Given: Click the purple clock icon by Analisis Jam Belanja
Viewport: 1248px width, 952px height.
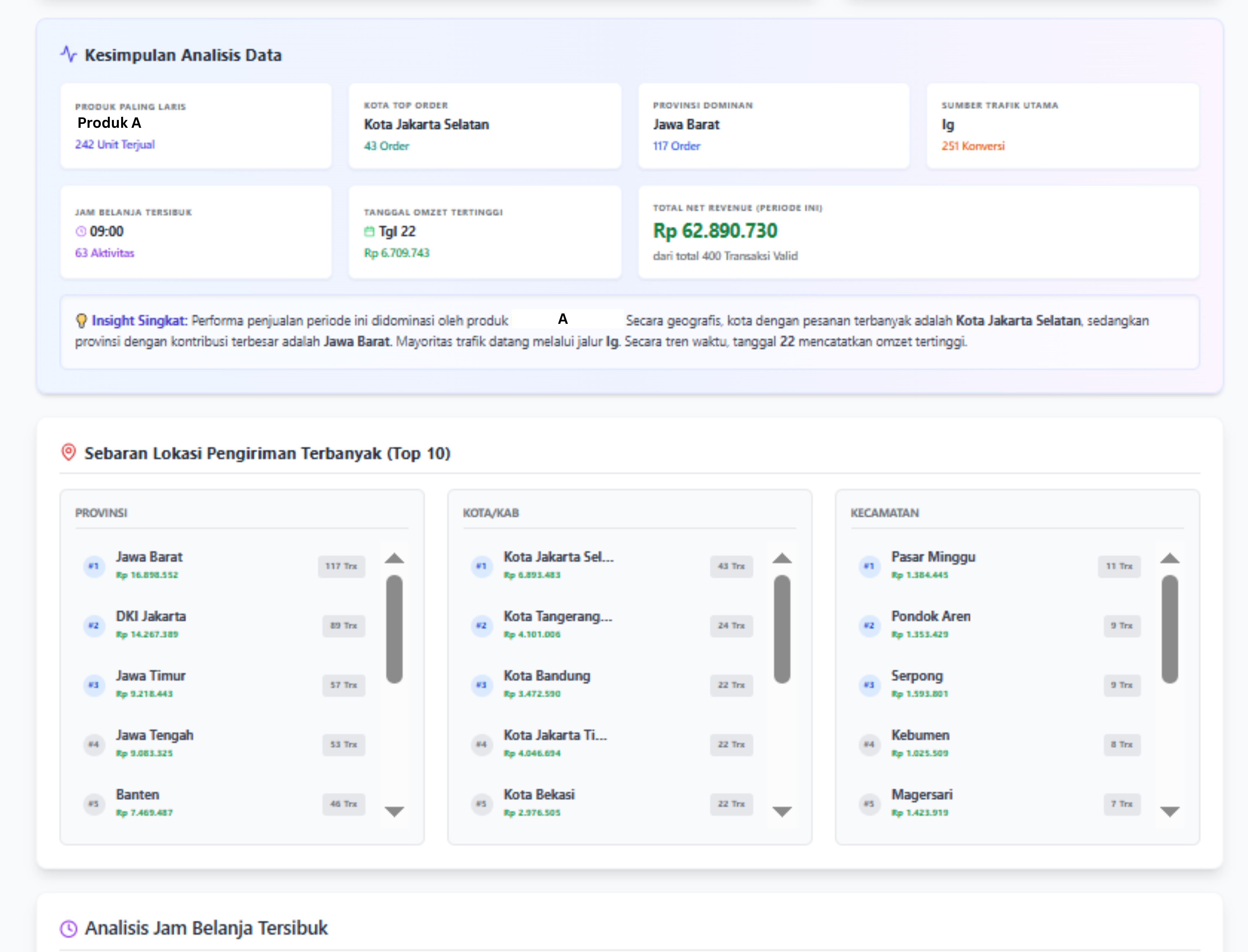Looking at the screenshot, I should coord(69,928).
